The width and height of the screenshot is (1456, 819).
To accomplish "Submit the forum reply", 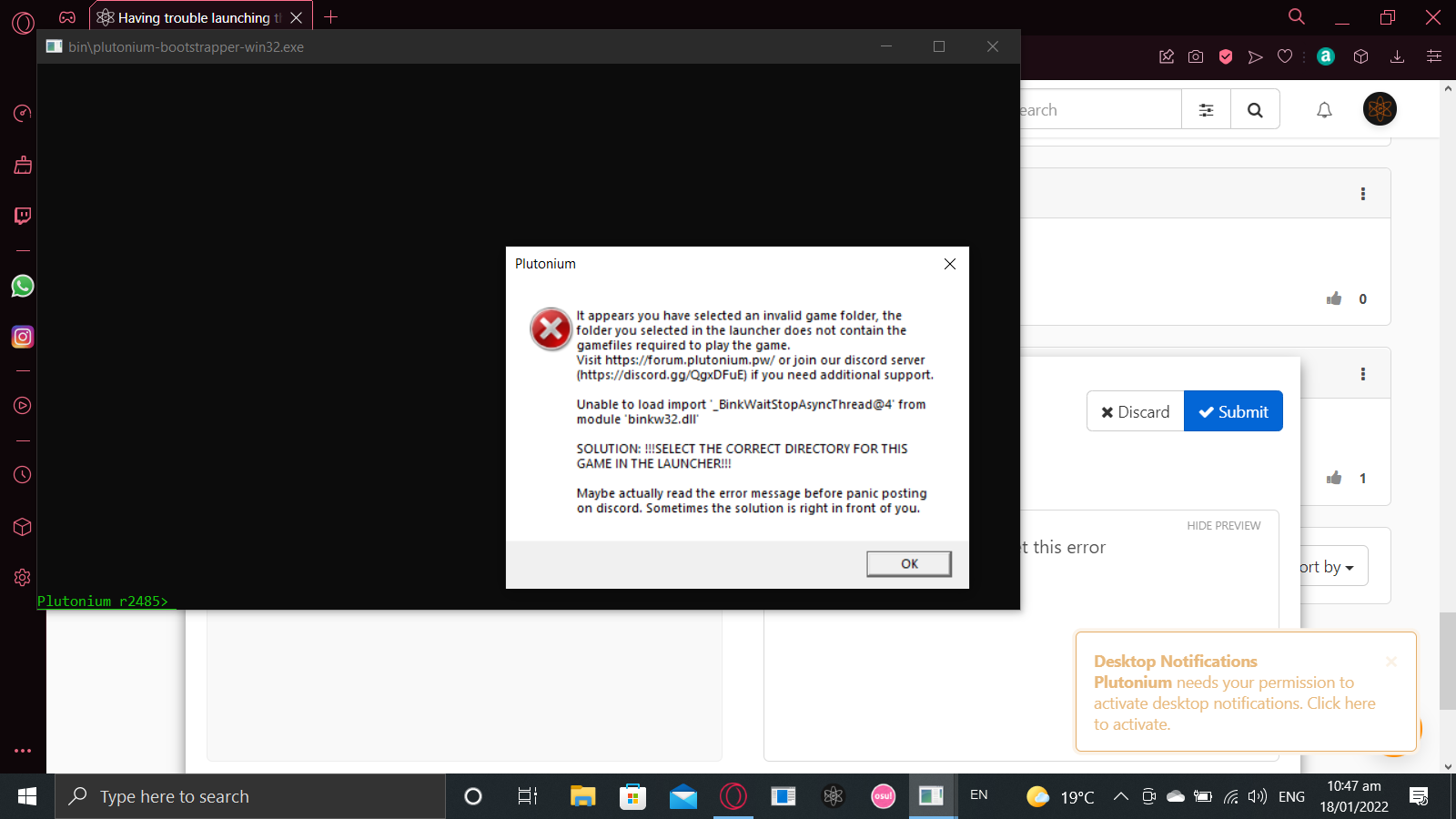I will click(1233, 411).
